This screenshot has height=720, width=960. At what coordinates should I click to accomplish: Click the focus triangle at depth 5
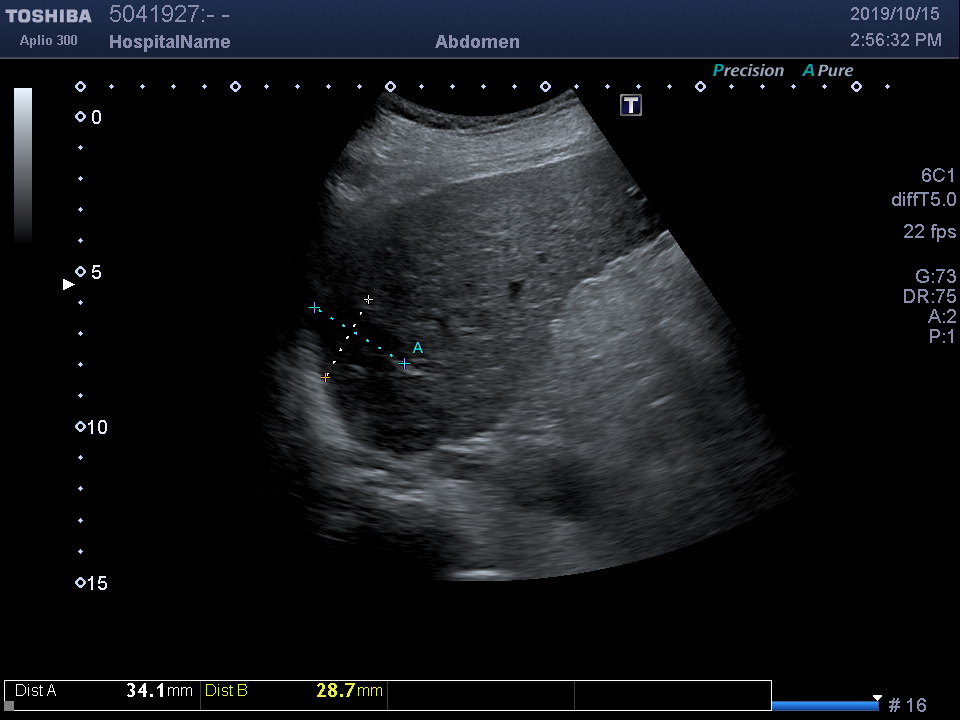click(69, 285)
